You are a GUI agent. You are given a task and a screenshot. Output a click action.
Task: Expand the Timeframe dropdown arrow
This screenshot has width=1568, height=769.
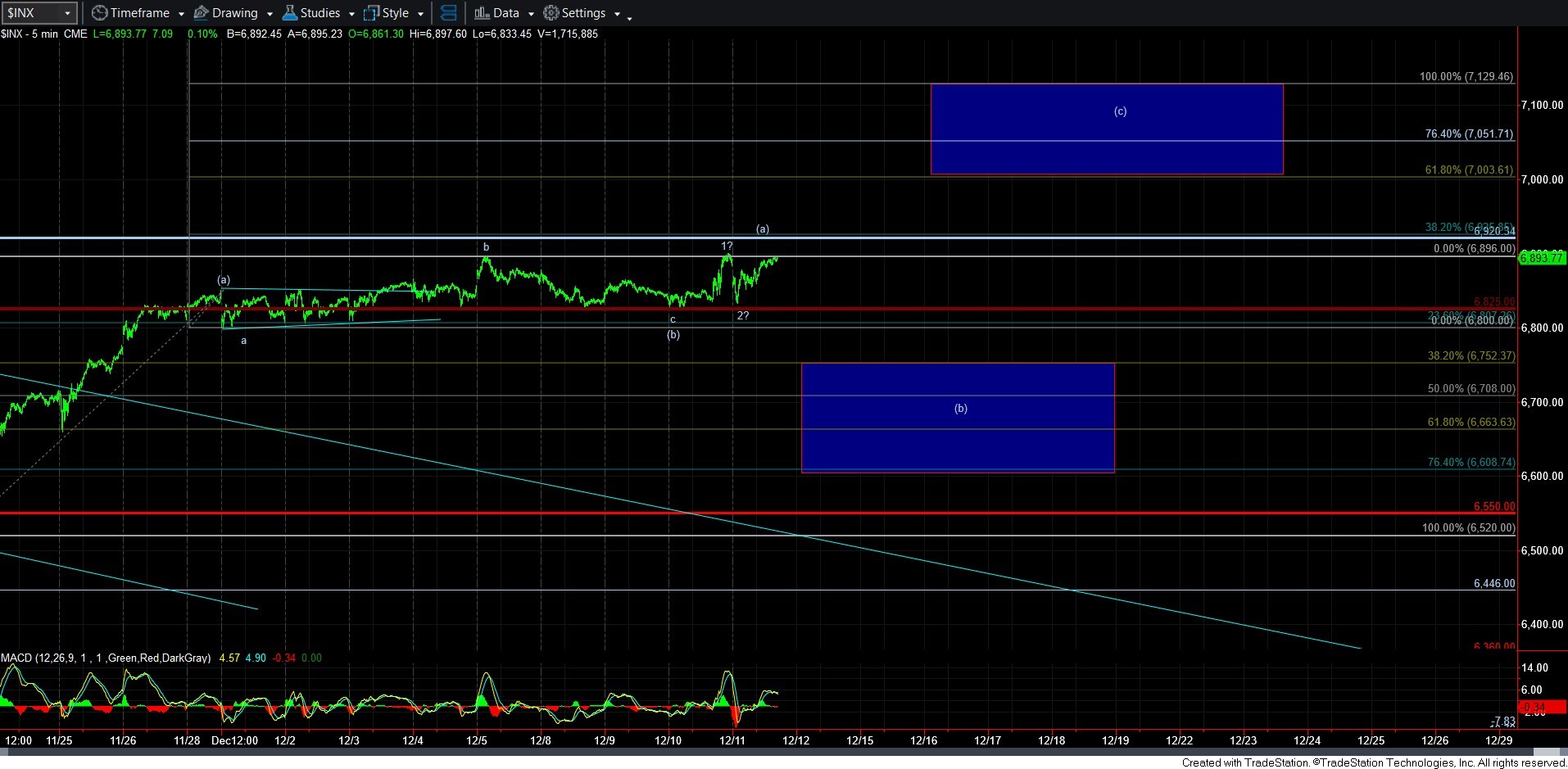181,14
